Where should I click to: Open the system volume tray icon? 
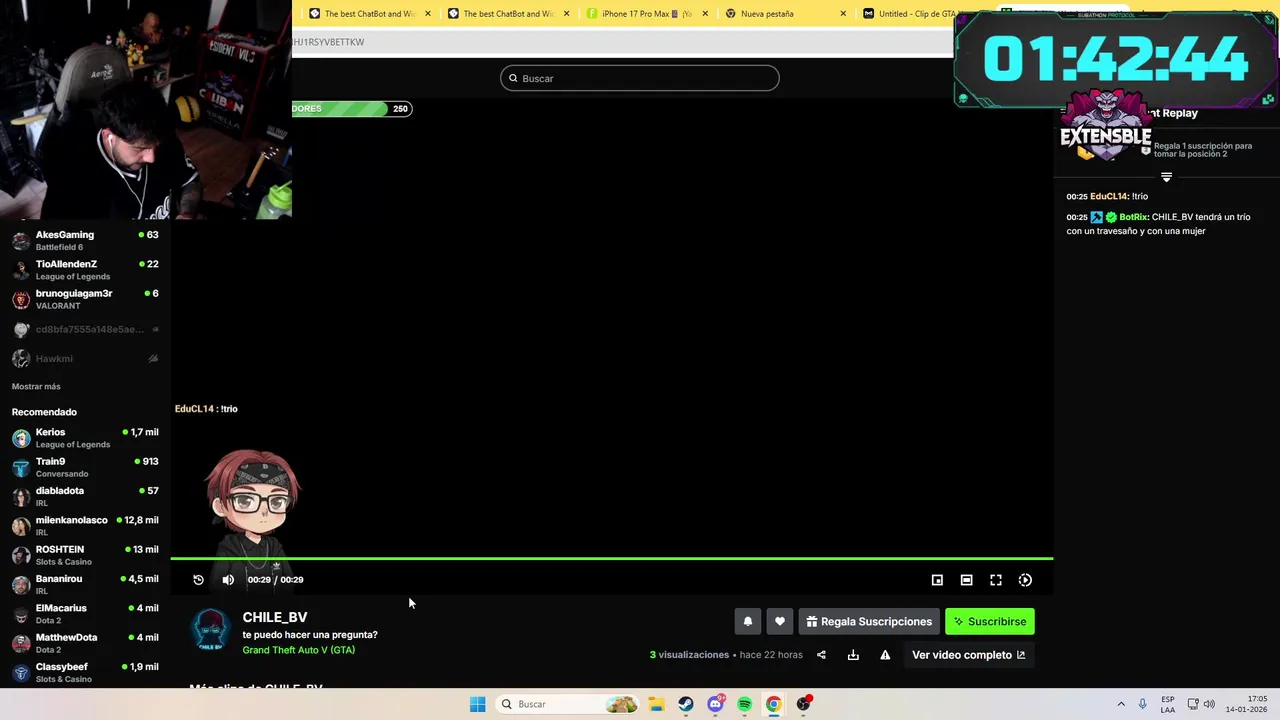coord(1209,704)
